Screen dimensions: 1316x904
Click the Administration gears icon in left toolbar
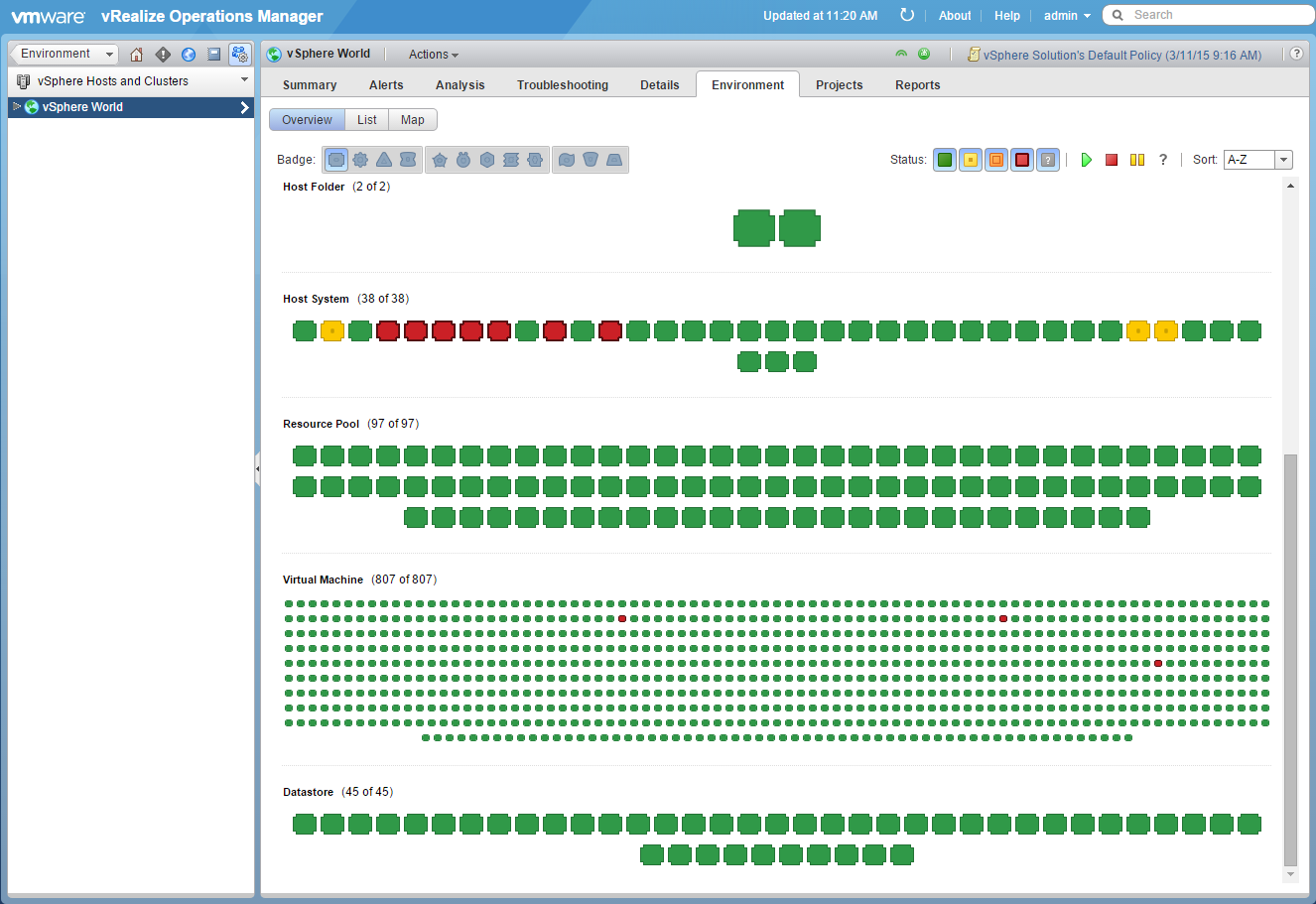point(239,55)
